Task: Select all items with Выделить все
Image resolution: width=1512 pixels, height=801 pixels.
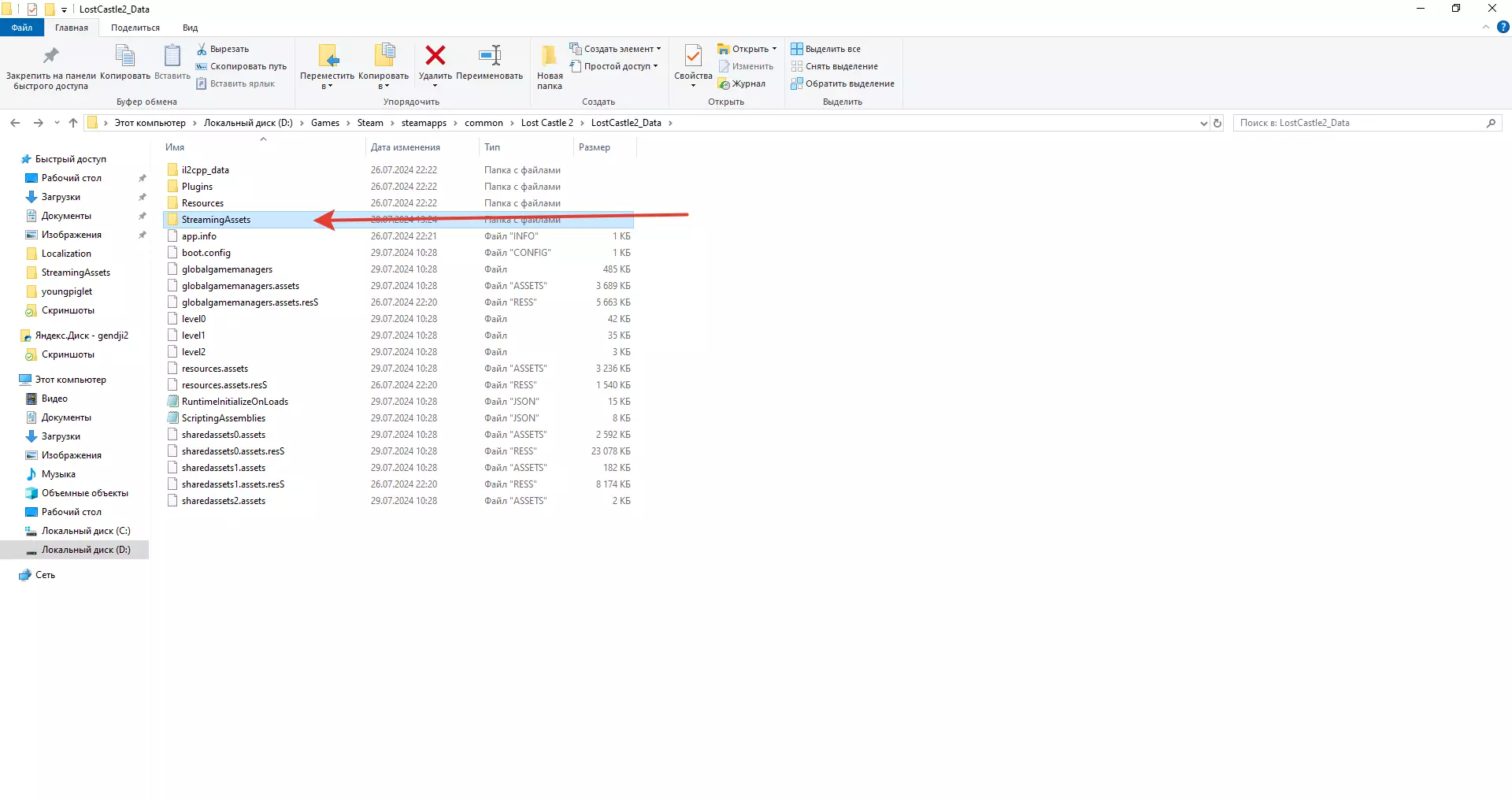Action: pyautogui.click(x=826, y=49)
